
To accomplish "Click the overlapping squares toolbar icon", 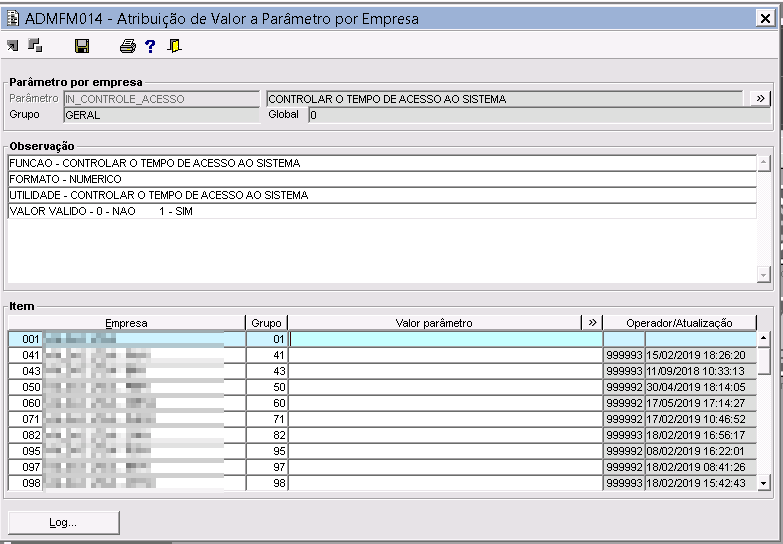I will (35, 45).
